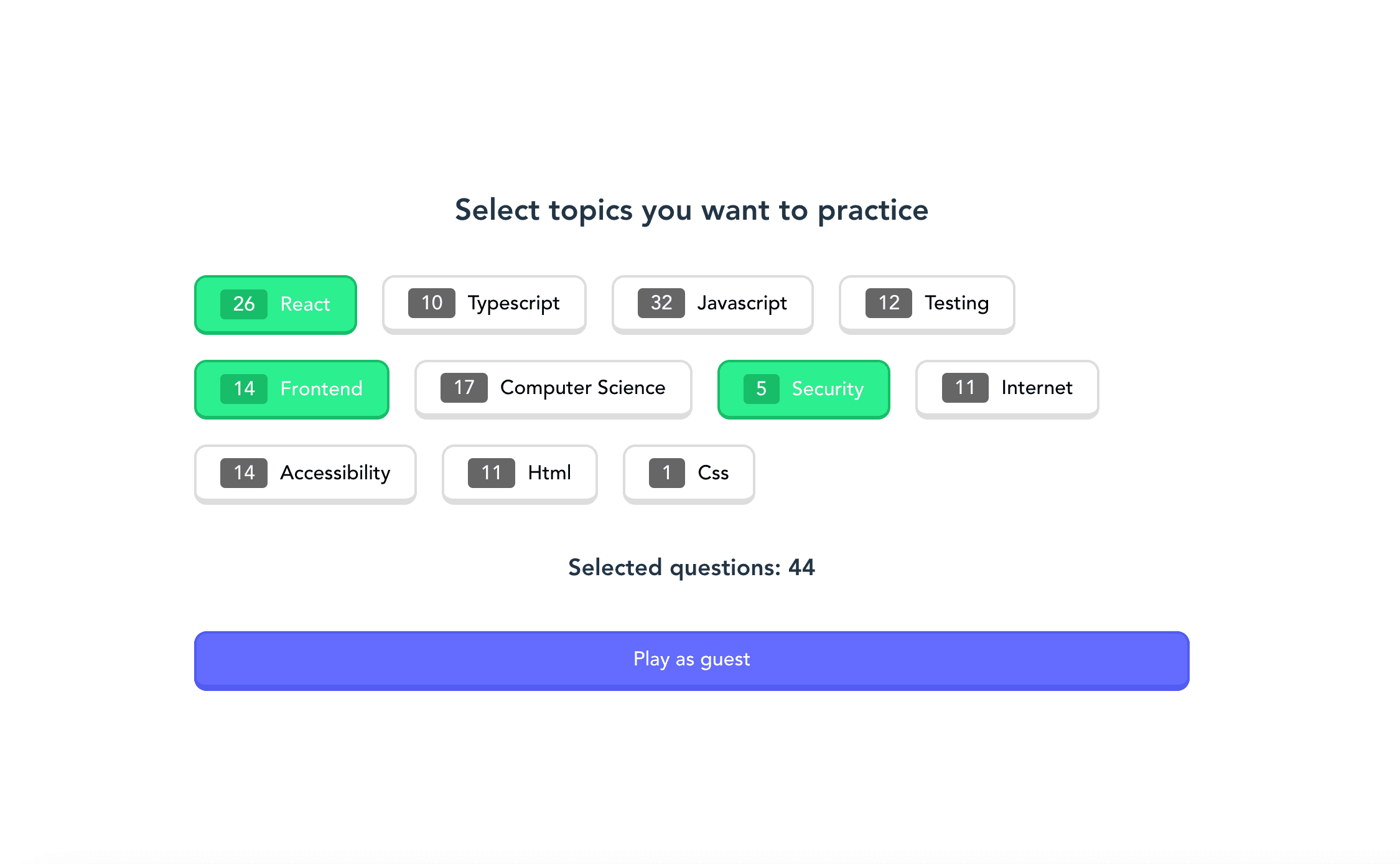
Task: Click the 12 badge on Testing
Action: click(889, 303)
